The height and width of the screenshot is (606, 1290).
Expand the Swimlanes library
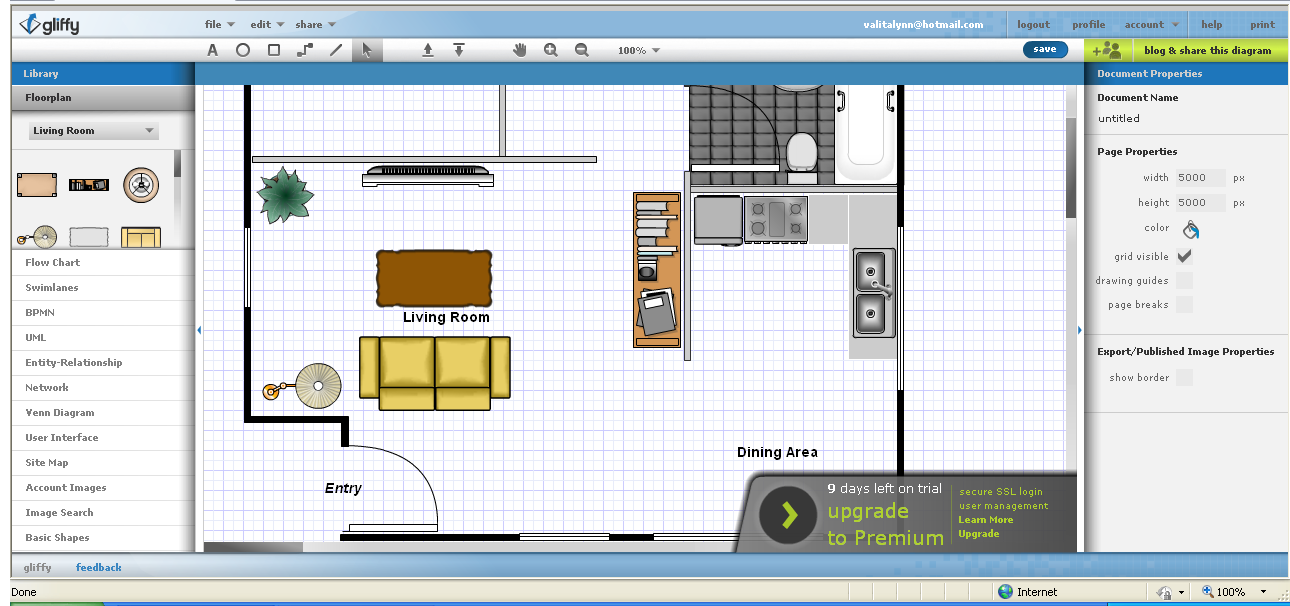(x=102, y=287)
